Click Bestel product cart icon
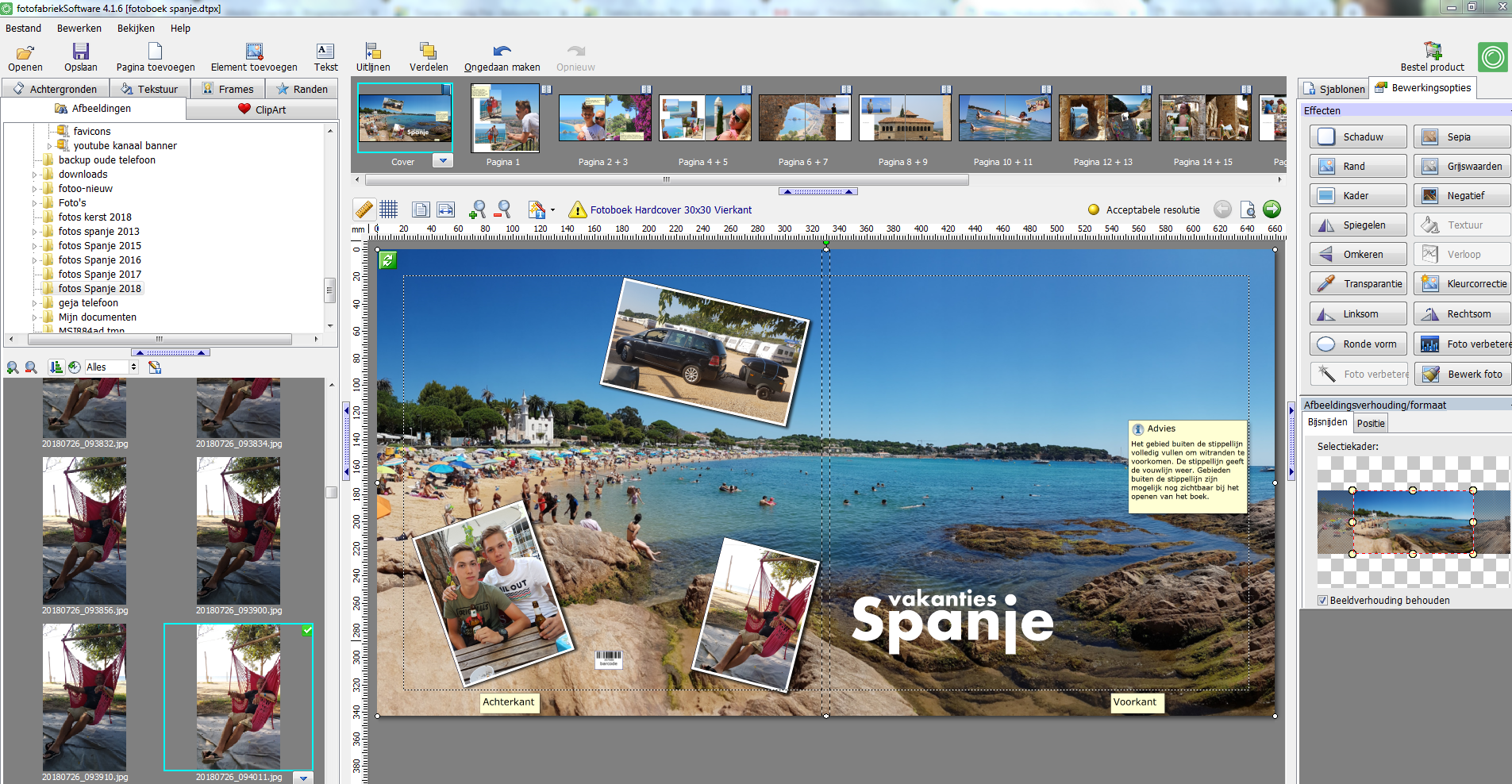Image resolution: width=1512 pixels, height=784 pixels. coord(1432,52)
